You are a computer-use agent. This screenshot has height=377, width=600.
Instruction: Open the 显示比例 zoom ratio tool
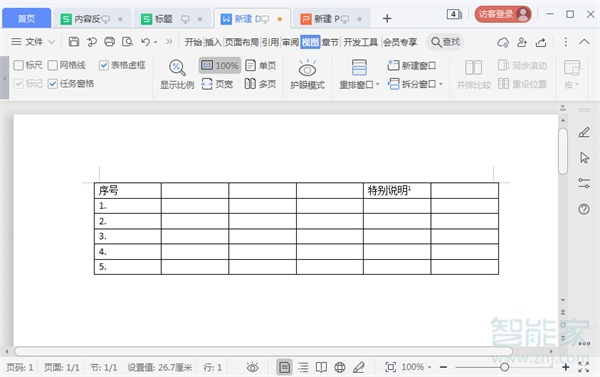coord(177,75)
